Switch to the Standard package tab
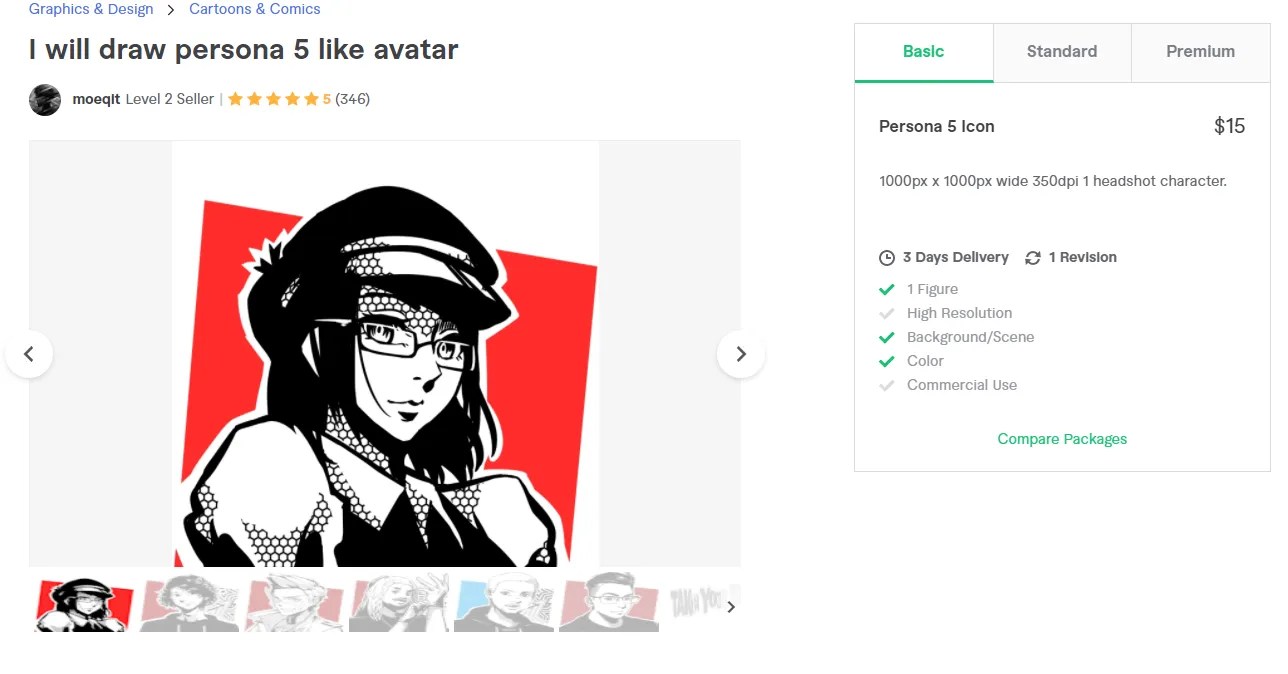Image resolution: width=1288 pixels, height=674 pixels. click(1061, 51)
